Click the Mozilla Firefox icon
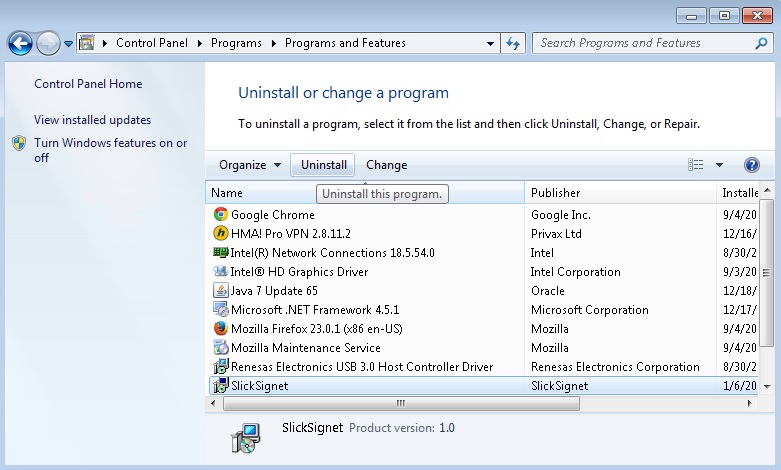 [x=221, y=328]
